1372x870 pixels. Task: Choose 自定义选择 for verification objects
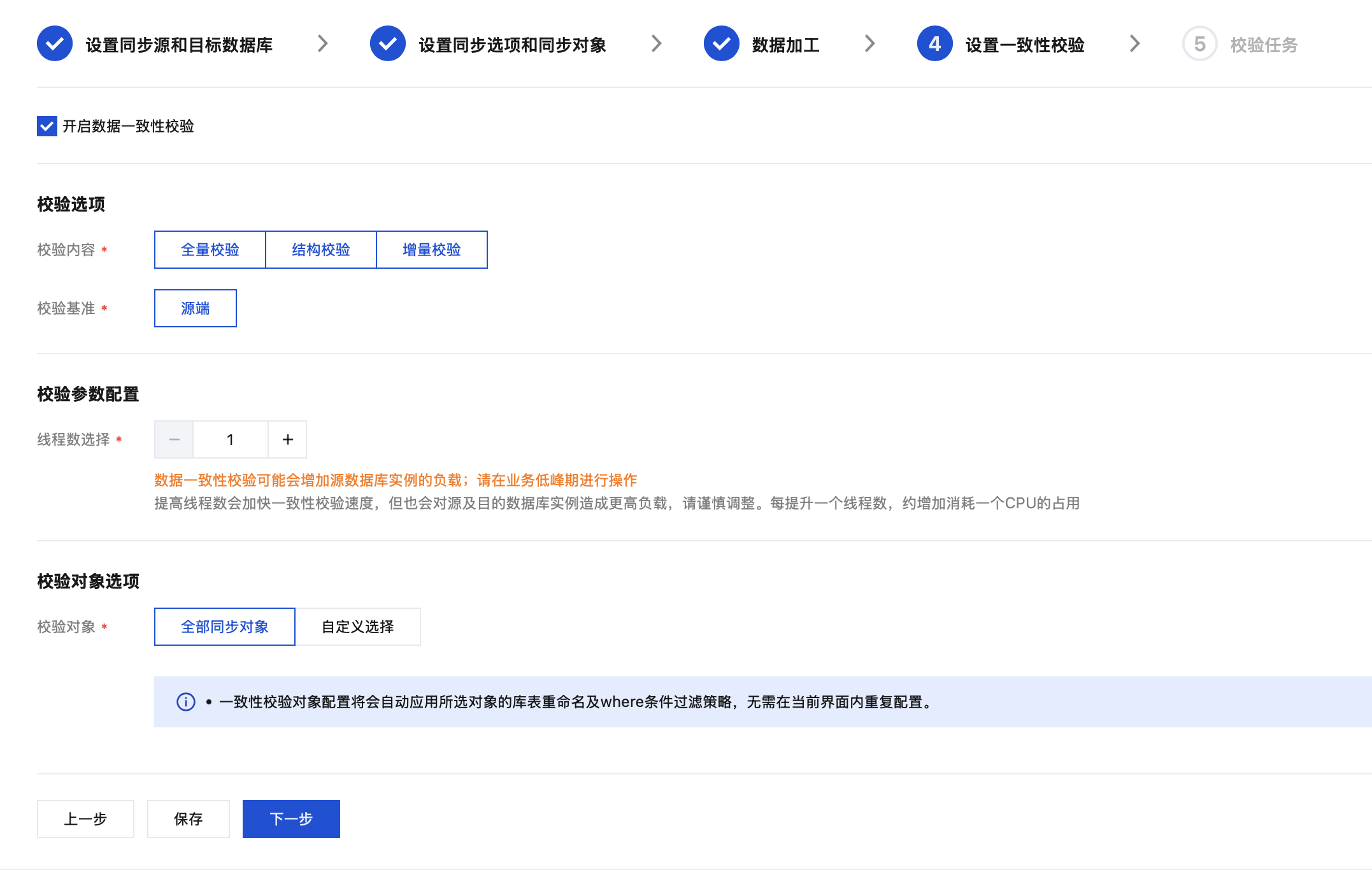[x=357, y=627]
